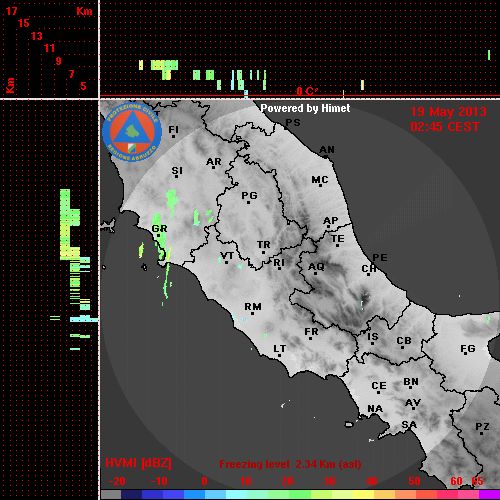Click the NA city label
Screen dimensions: 500x500
[375, 409]
